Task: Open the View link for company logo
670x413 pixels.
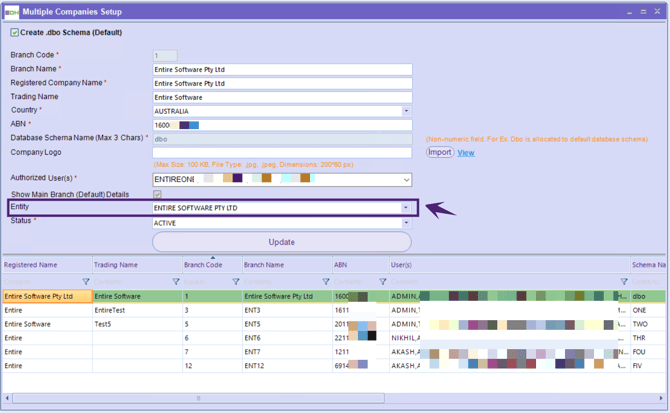Action: point(466,153)
